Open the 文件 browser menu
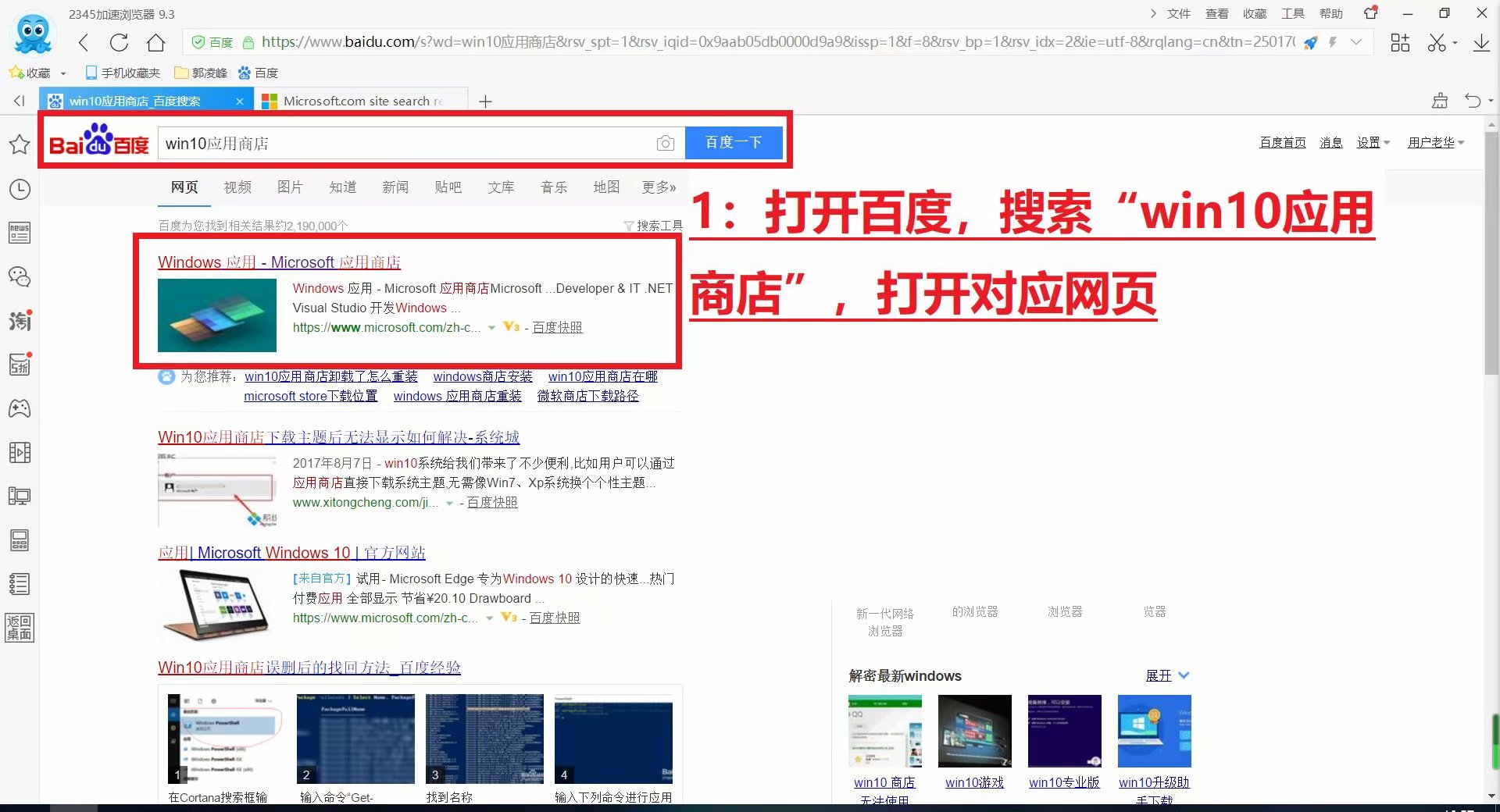Image resolution: width=1500 pixels, height=812 pixels. coord(1178,13)
